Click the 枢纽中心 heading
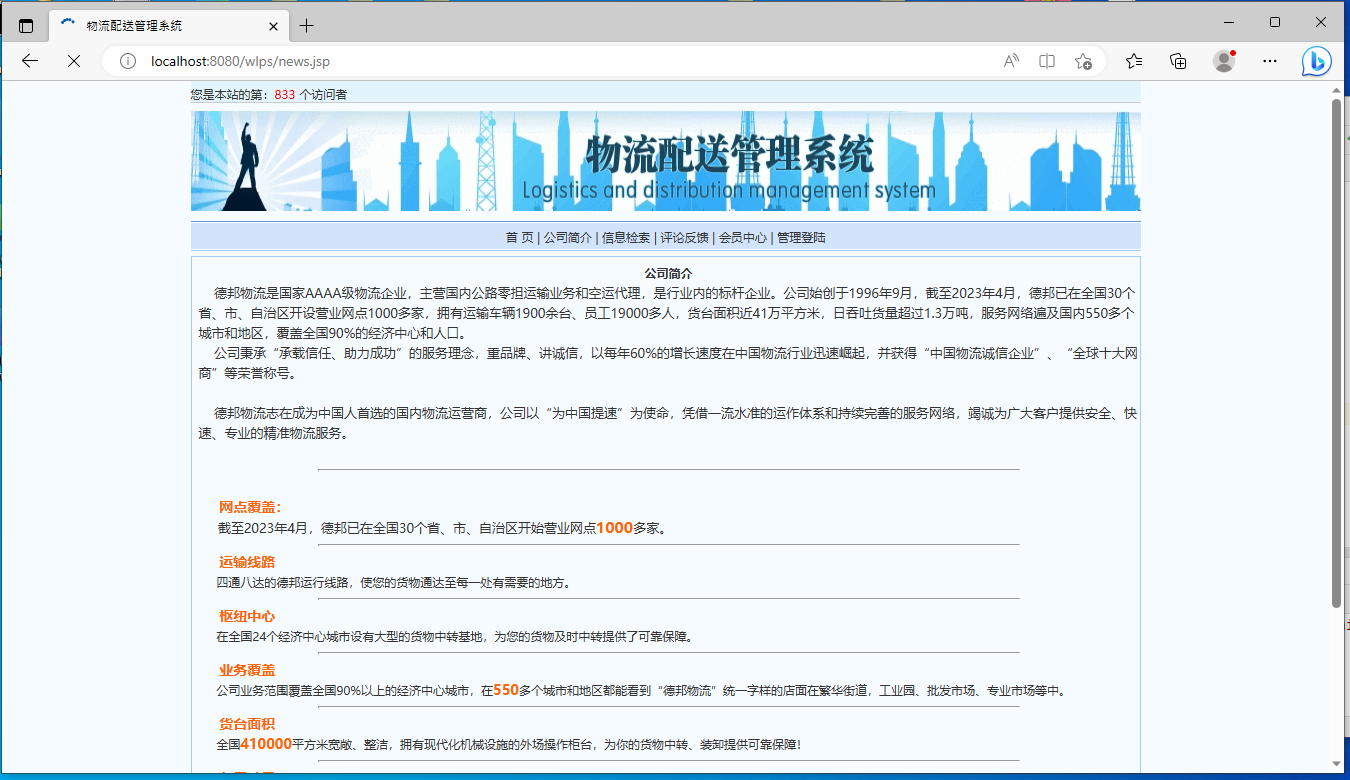The height and width of the screenshot is (780, 1350). point(247,616)
